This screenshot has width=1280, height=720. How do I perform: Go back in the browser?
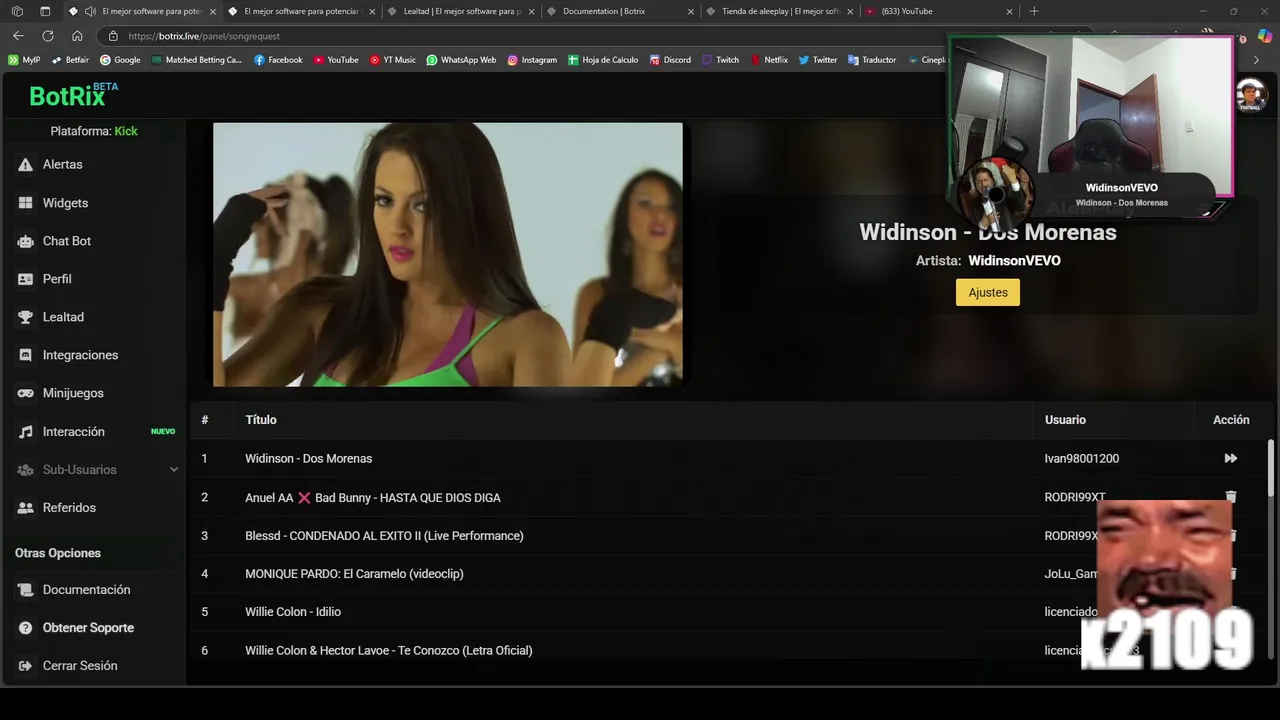(x=18, y=36)
